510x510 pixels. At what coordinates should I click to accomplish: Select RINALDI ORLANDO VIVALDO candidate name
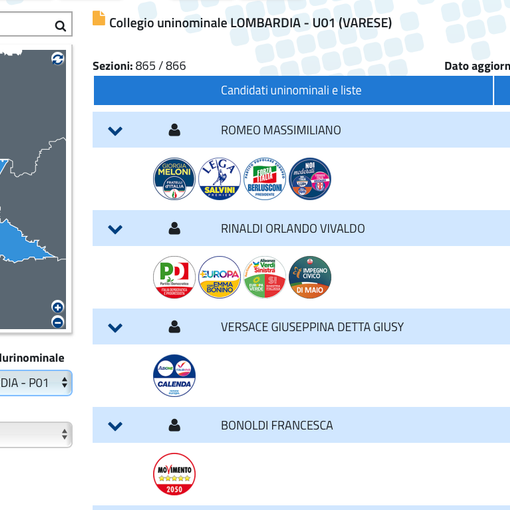point(293,228)
